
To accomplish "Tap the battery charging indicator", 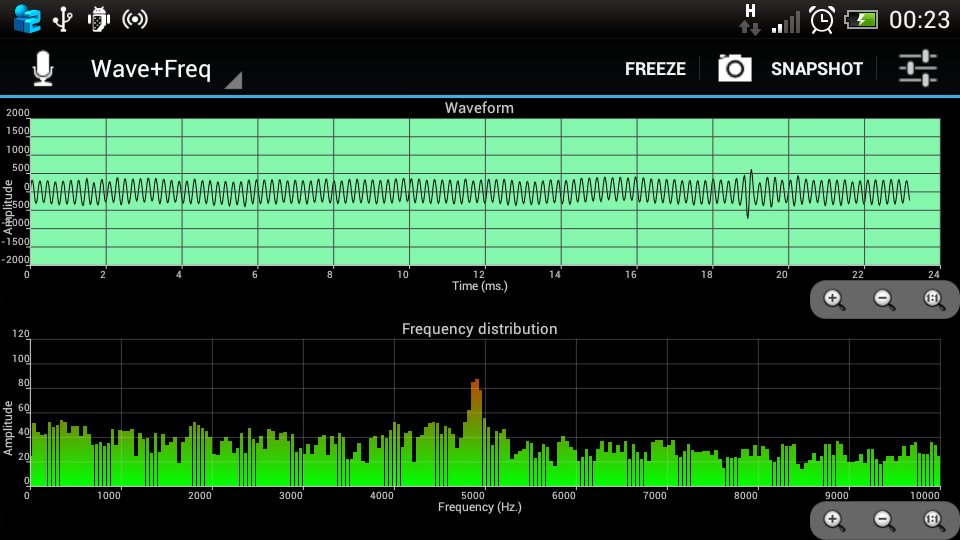I will point(861,20).
